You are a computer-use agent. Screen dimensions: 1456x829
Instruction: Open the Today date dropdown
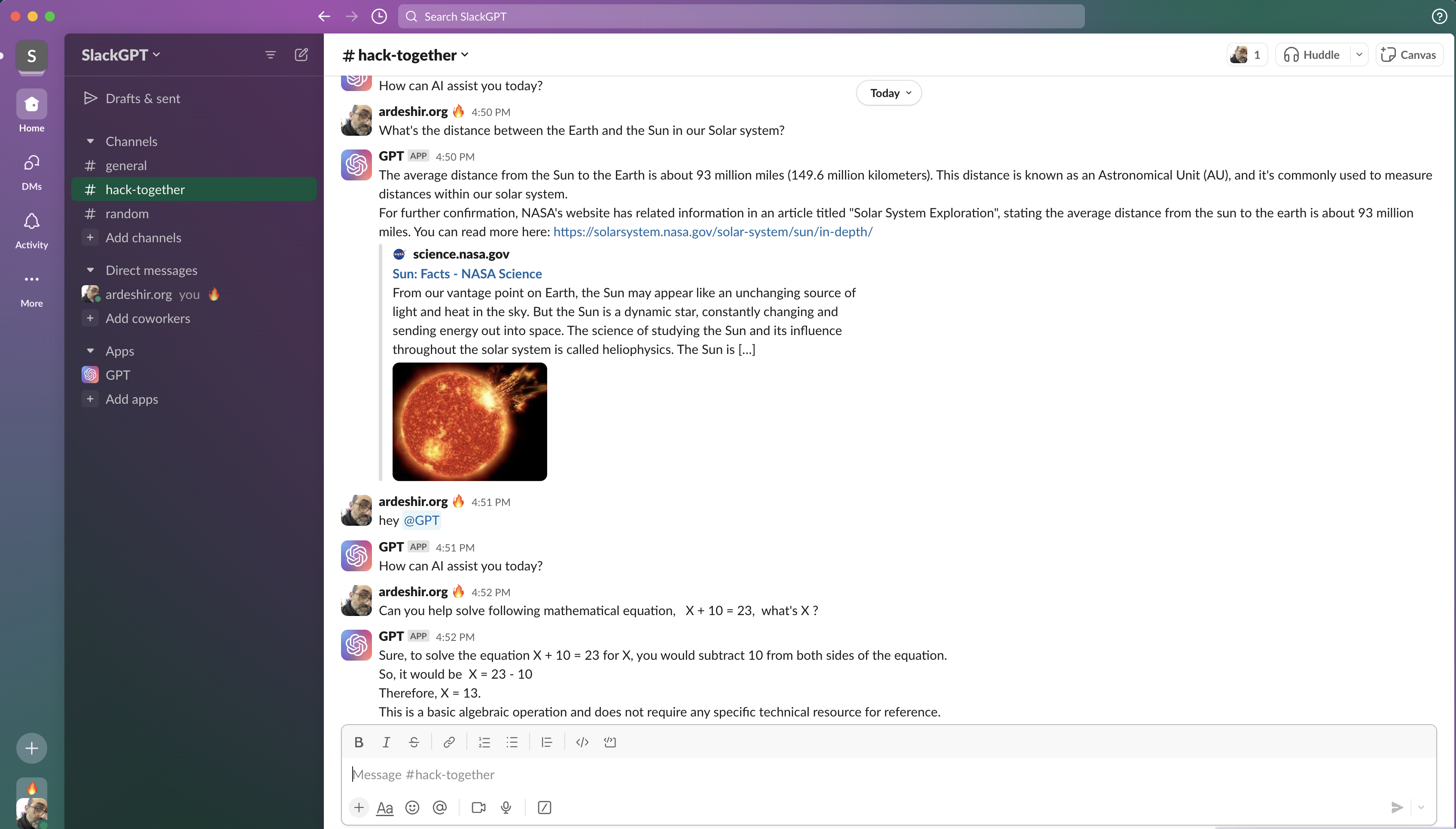889,93
